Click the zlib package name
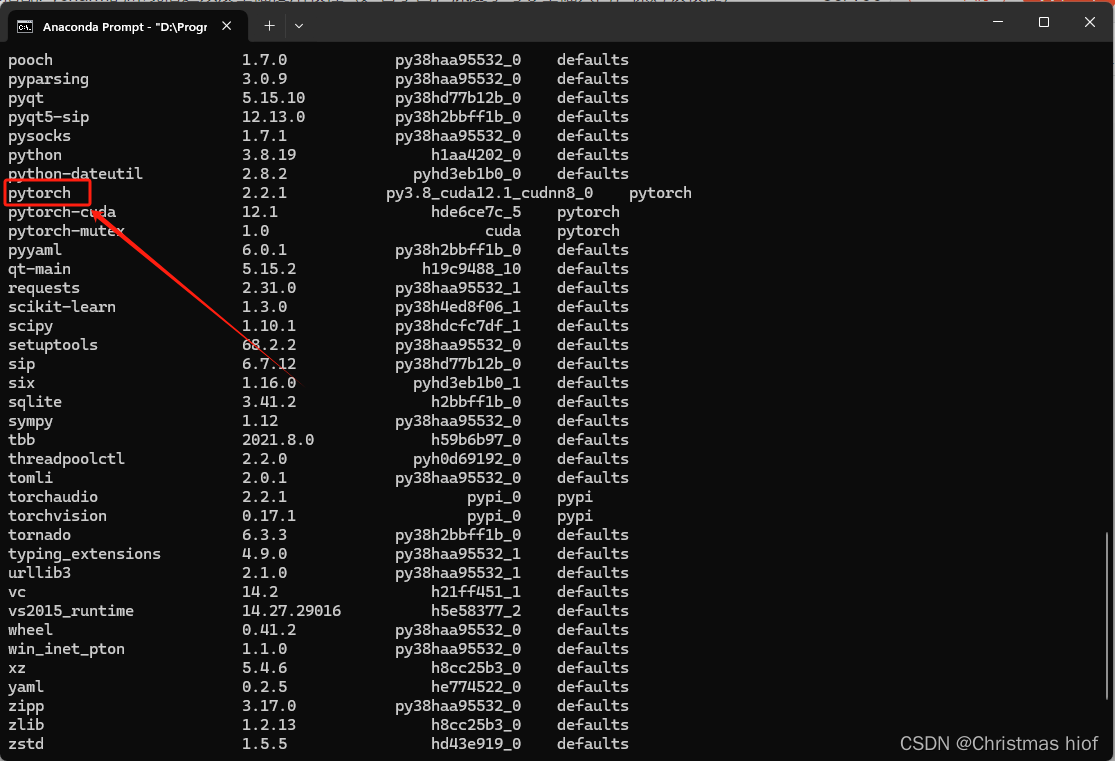Image resolution: width=1115 pixels, height=761 pixels. click(x=26, y=725)
